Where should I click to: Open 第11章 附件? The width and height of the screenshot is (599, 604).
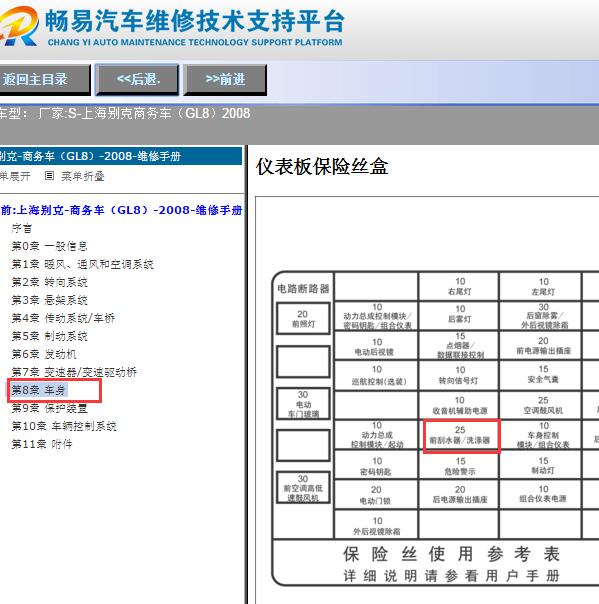(42, 444)
